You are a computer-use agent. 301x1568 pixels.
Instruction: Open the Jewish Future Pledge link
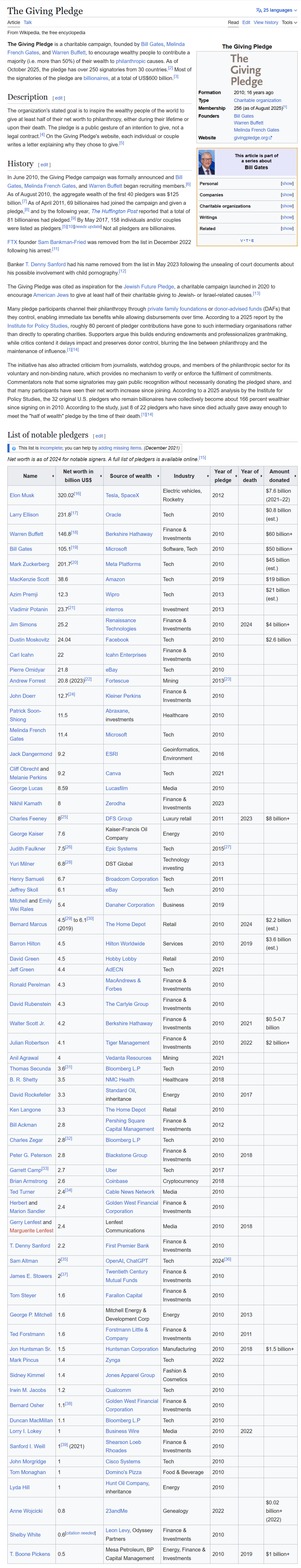(x=149, y=287)
